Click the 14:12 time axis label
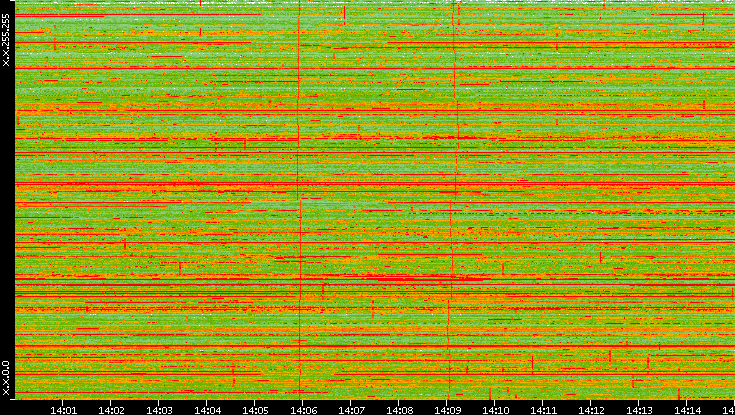The width and height of the screenshot is (735, 415). 590,410
